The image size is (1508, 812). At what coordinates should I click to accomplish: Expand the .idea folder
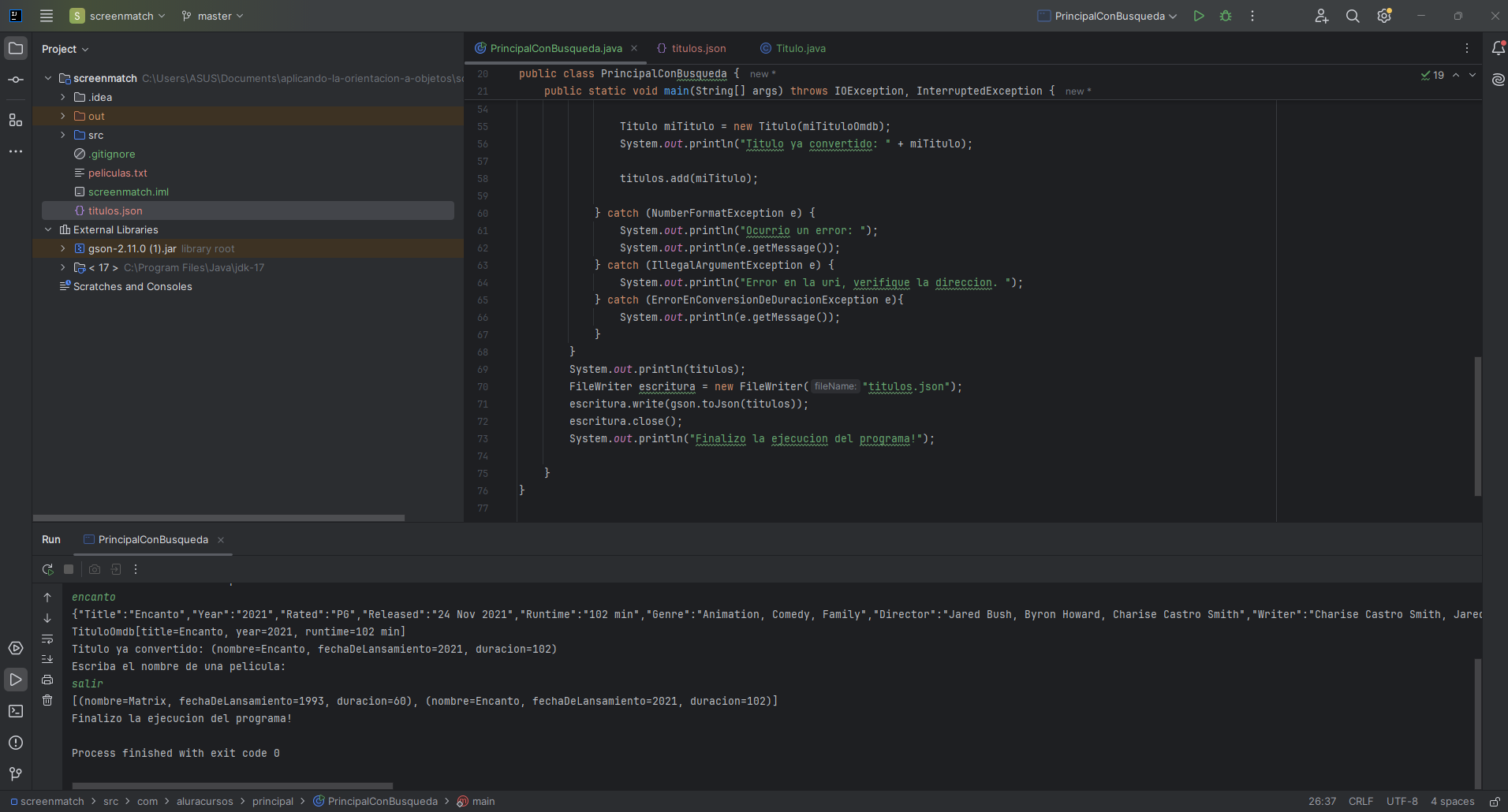coord(63,97)
